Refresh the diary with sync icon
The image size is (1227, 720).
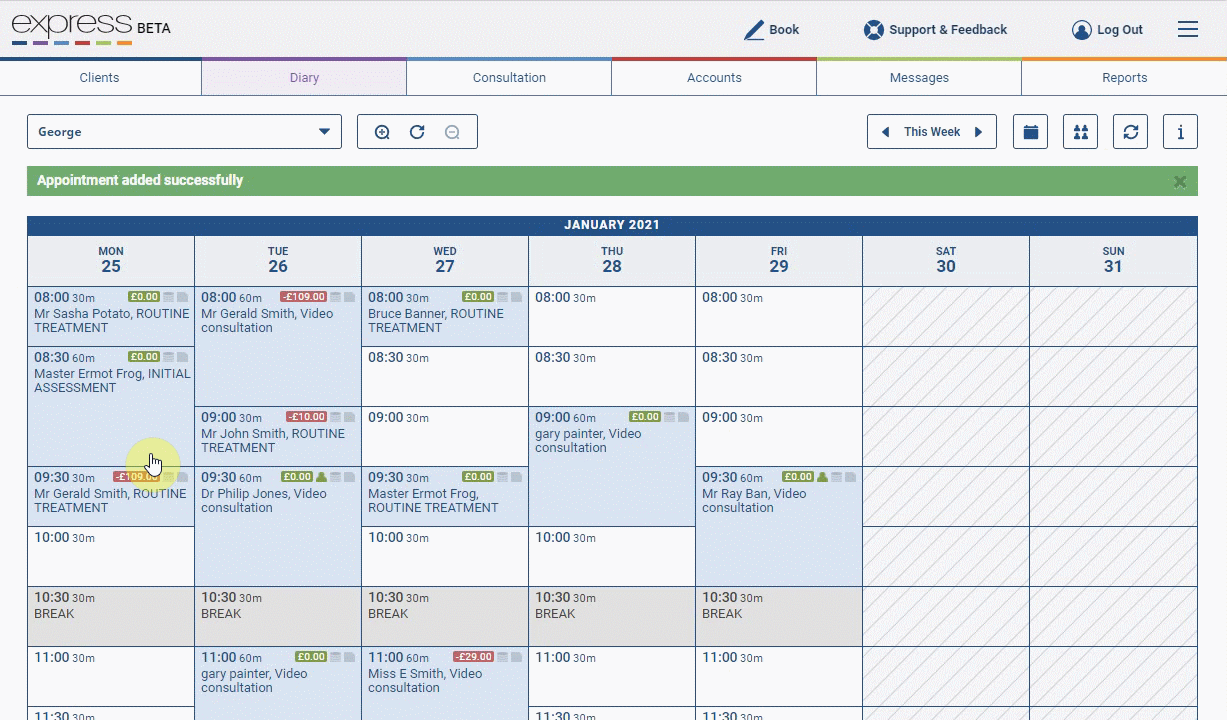pyautogui.click(x=1130, y=132)
